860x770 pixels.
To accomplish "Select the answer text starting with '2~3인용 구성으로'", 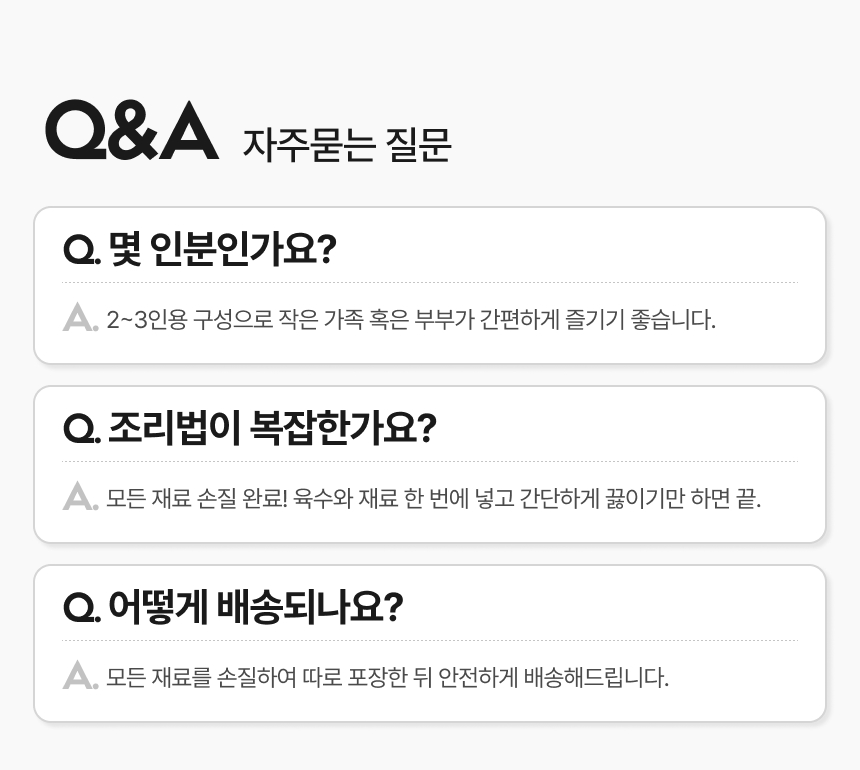I will pos(411,320).
